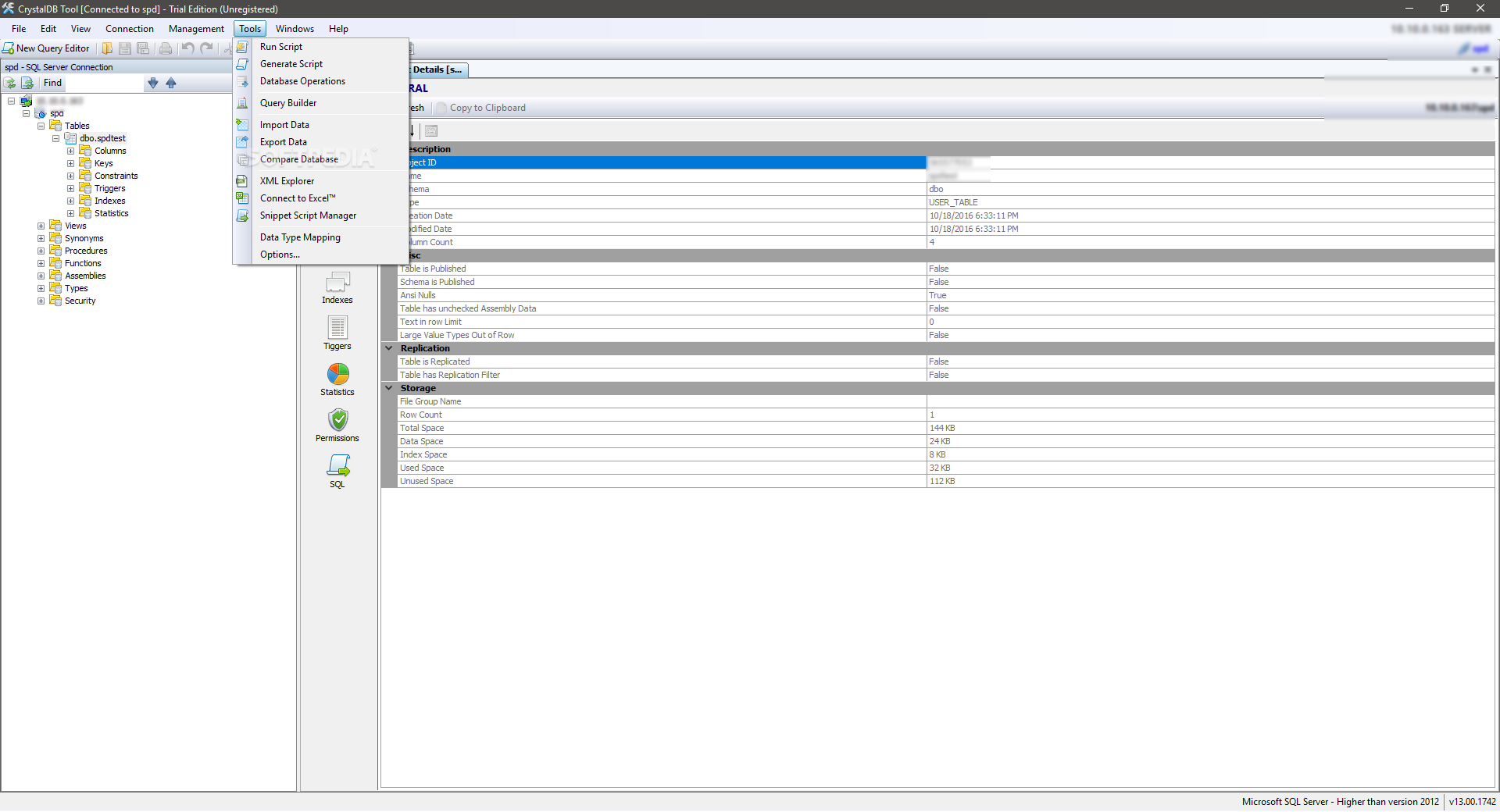Open Snippet Script Manager

(321, 215)
